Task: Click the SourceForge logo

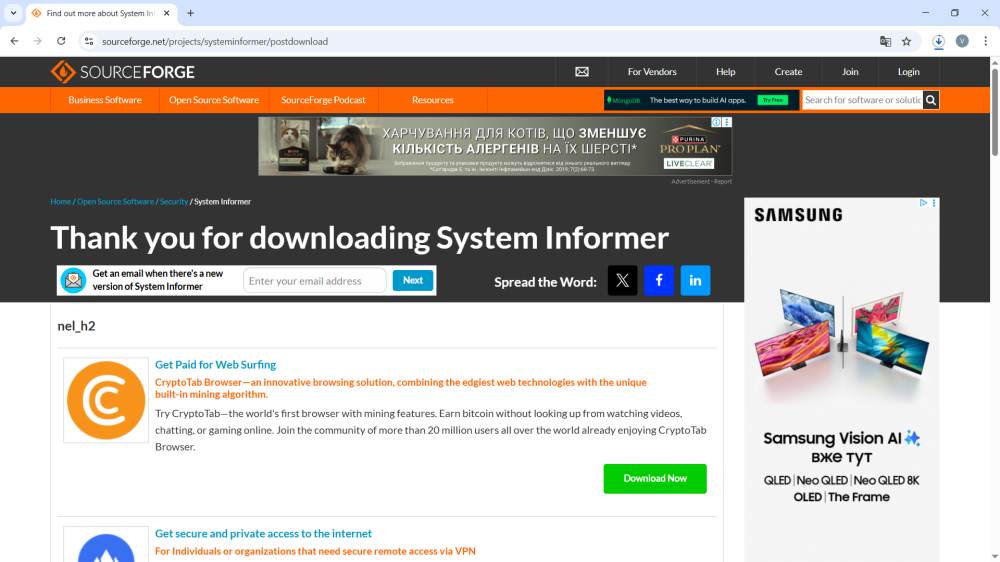Action: (x=122, y=72)
